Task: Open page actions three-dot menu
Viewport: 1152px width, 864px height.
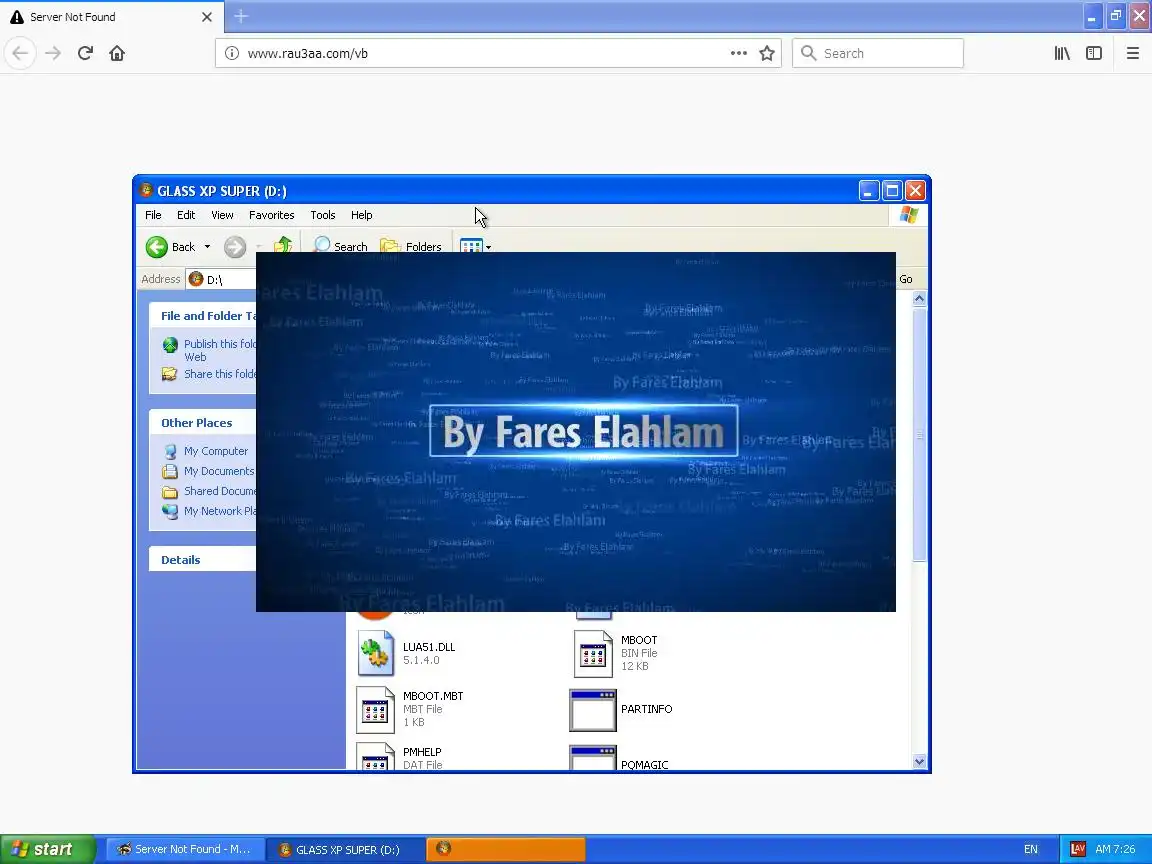Action: [738, 53]
